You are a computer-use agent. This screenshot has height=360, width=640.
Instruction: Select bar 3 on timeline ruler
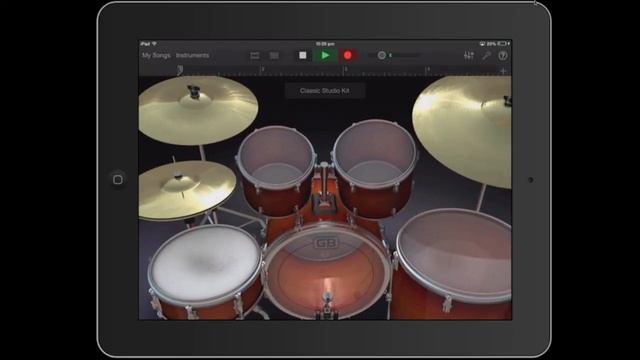pos(345,69)
